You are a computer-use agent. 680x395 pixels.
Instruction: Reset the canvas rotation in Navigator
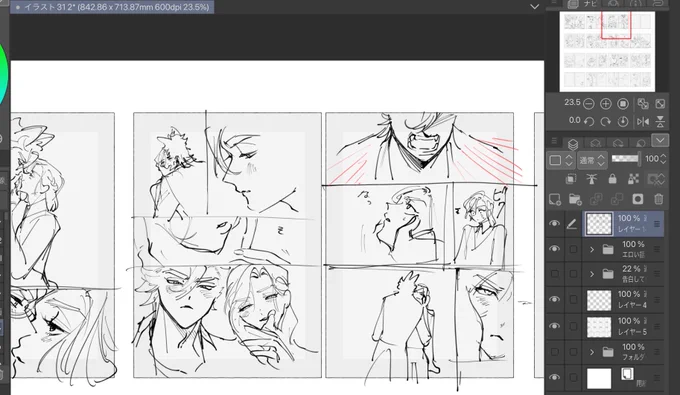point(623,122)
